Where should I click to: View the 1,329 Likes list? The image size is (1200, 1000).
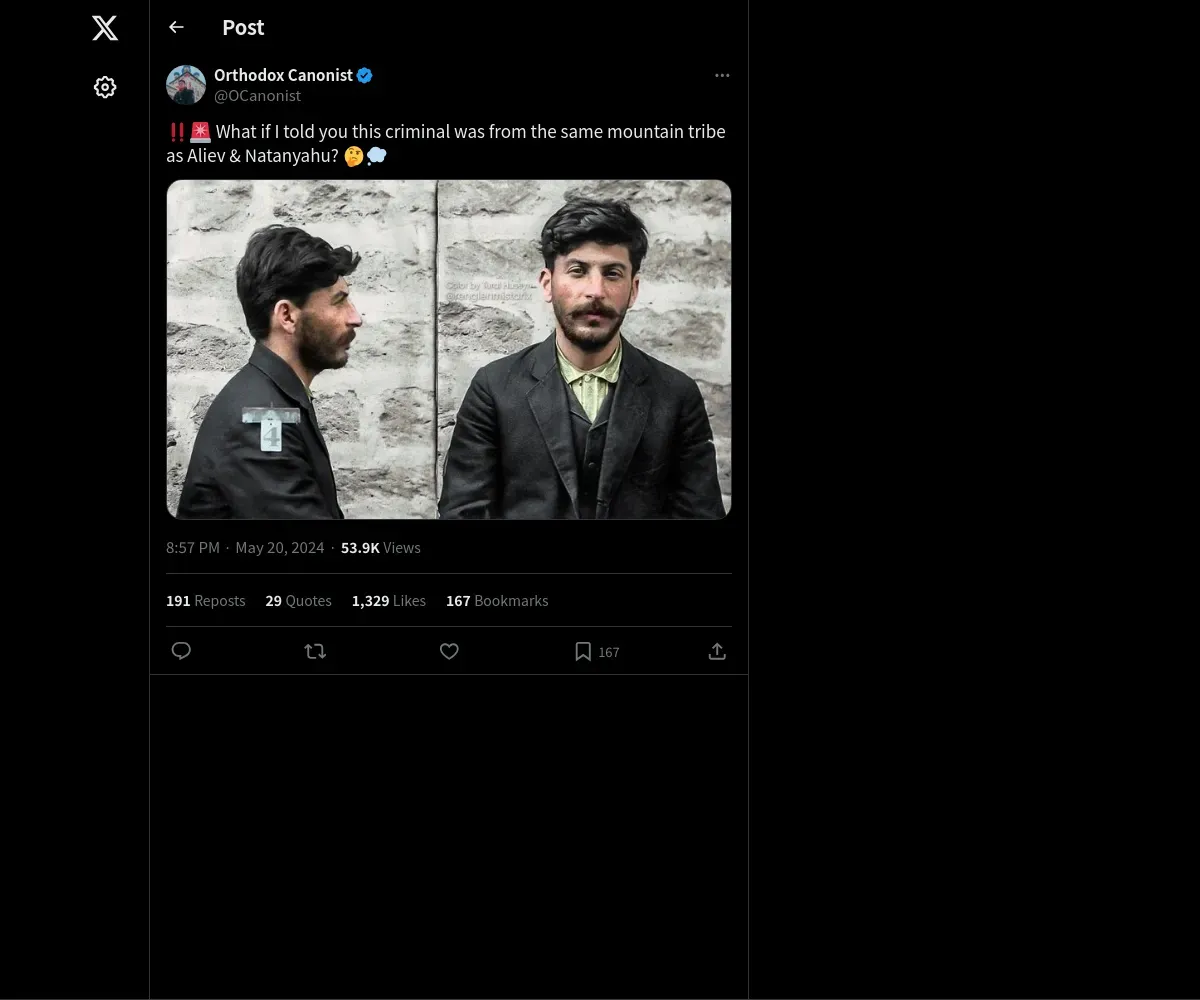388,600
